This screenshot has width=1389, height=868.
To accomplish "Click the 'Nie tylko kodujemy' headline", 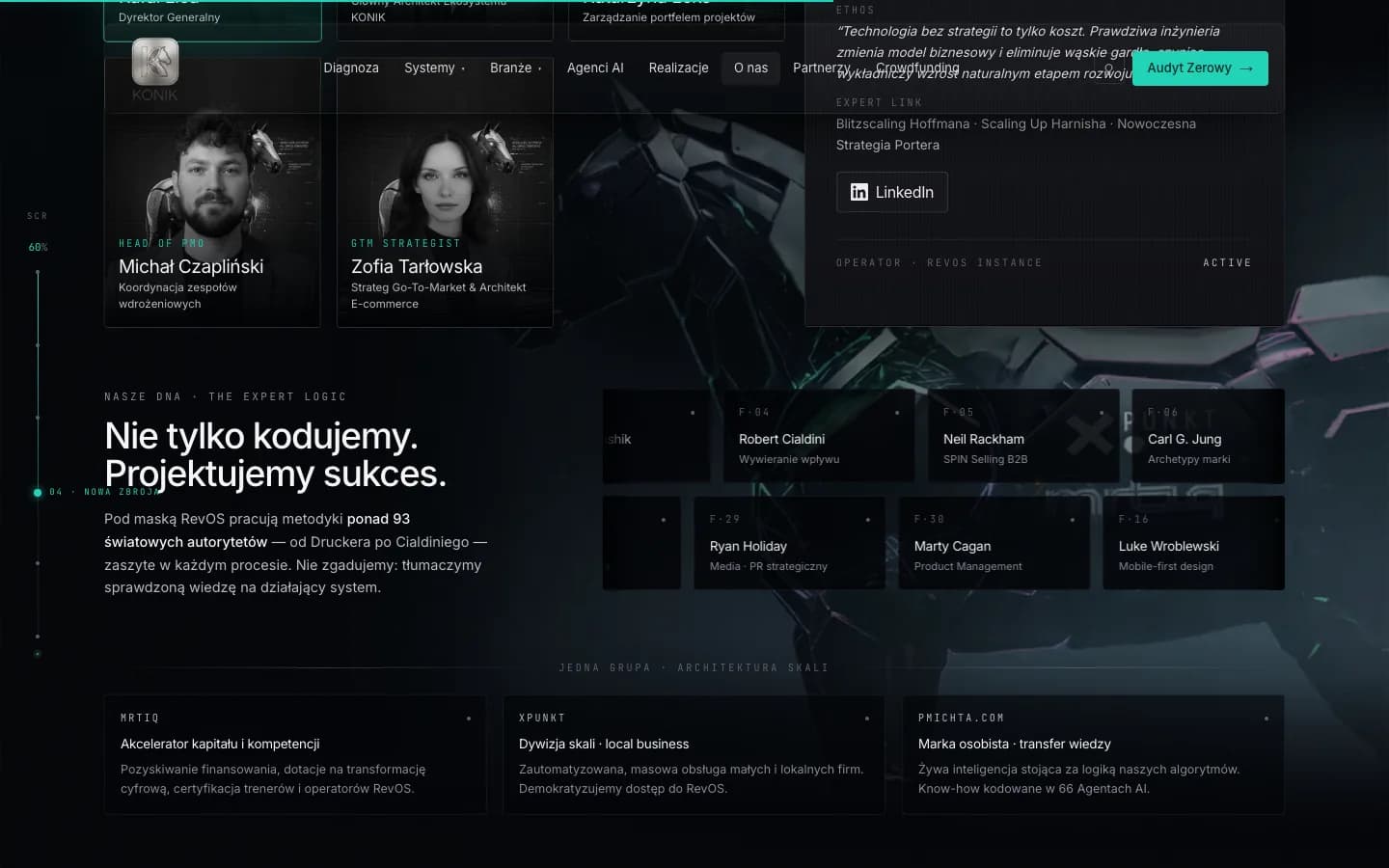I will (x=261, y=436).
